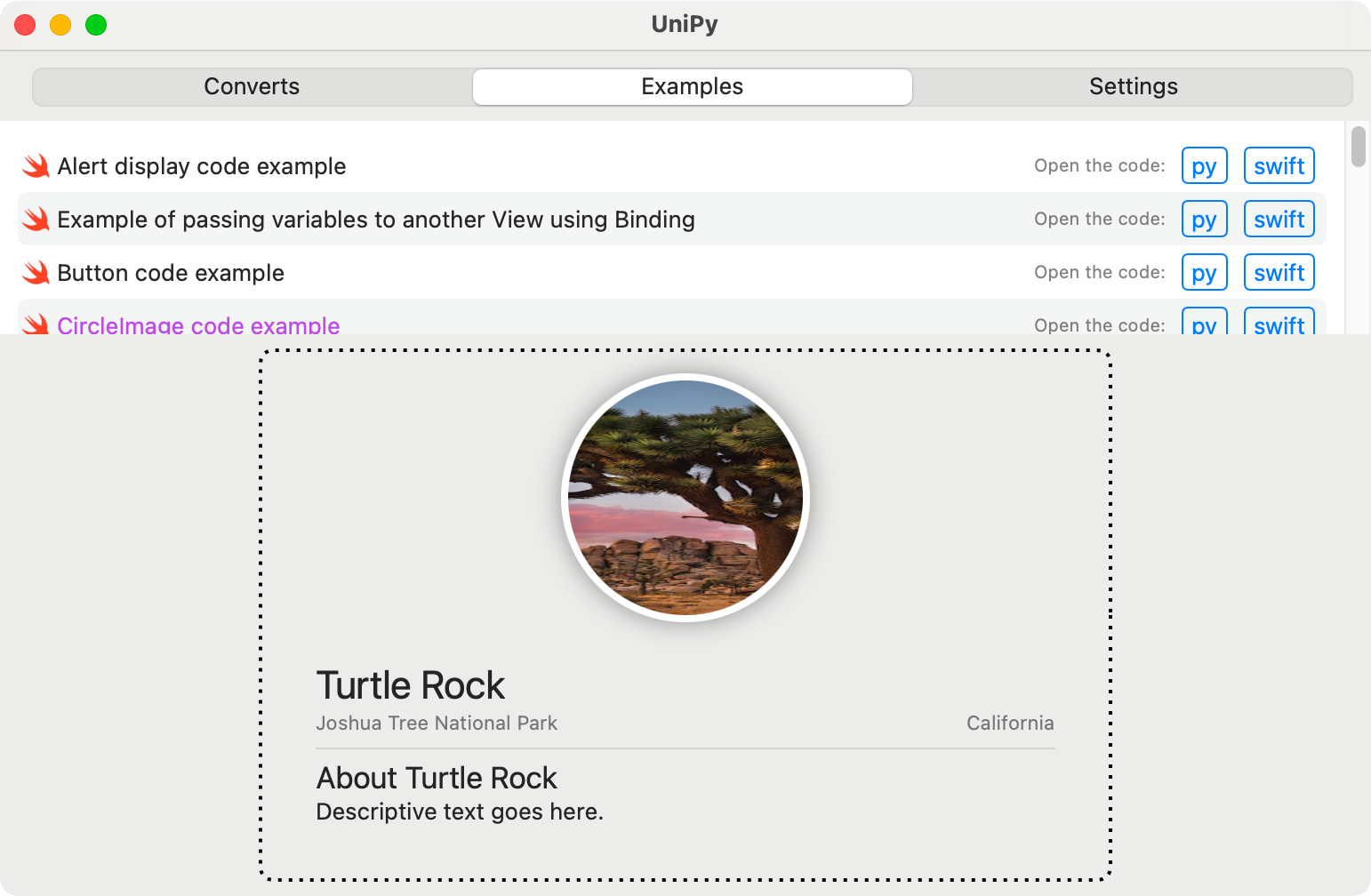Click Swift icon beside CircleImage code example
This screenshot has width=1371, height=896.
click(x=36, y=324)
